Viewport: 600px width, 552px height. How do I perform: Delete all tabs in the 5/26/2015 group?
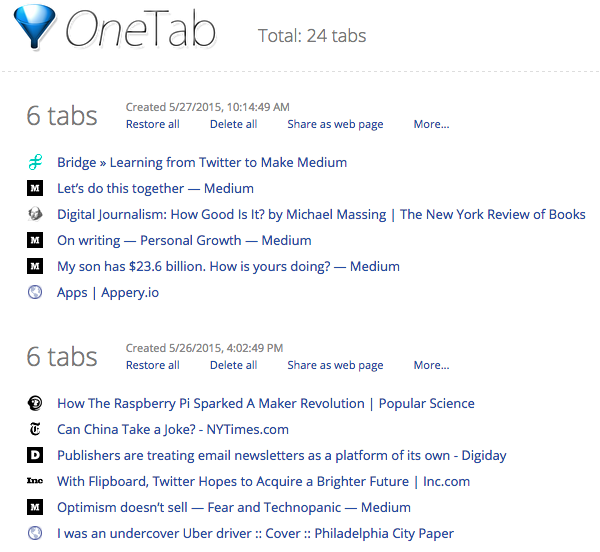233,365
